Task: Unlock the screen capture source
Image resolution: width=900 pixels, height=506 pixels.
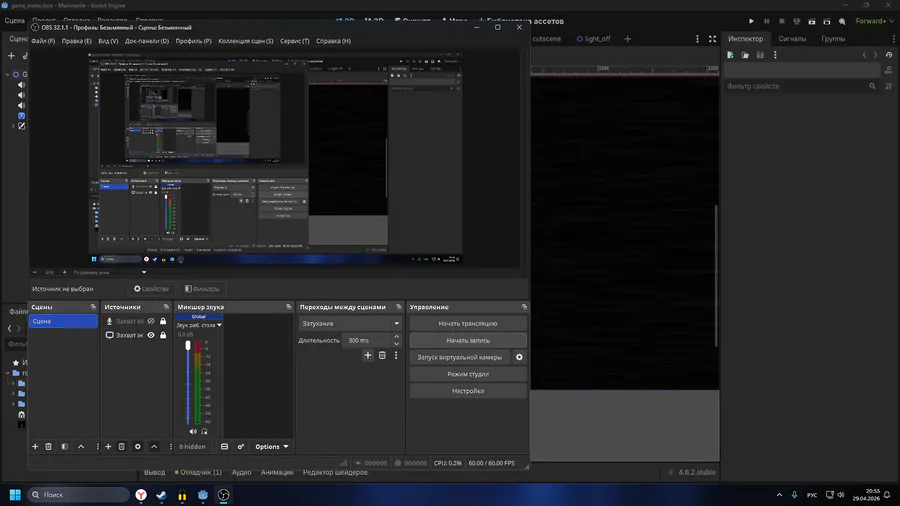Action: [163, 335]
